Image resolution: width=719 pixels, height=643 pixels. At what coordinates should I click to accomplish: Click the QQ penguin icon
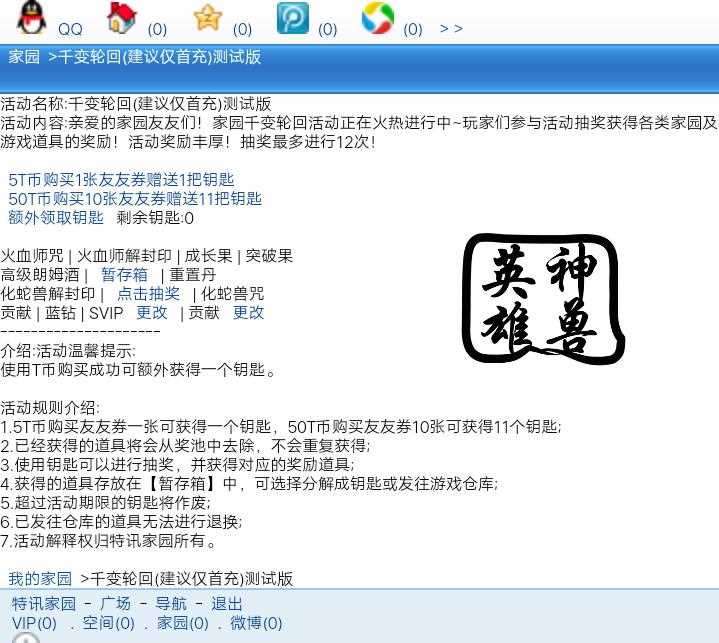[31, 18]
